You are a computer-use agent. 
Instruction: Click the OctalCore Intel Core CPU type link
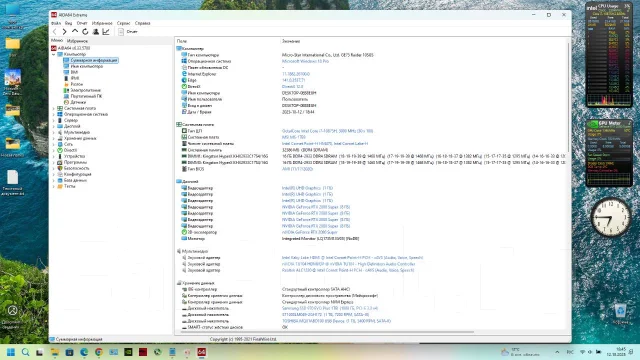point(327,131)
